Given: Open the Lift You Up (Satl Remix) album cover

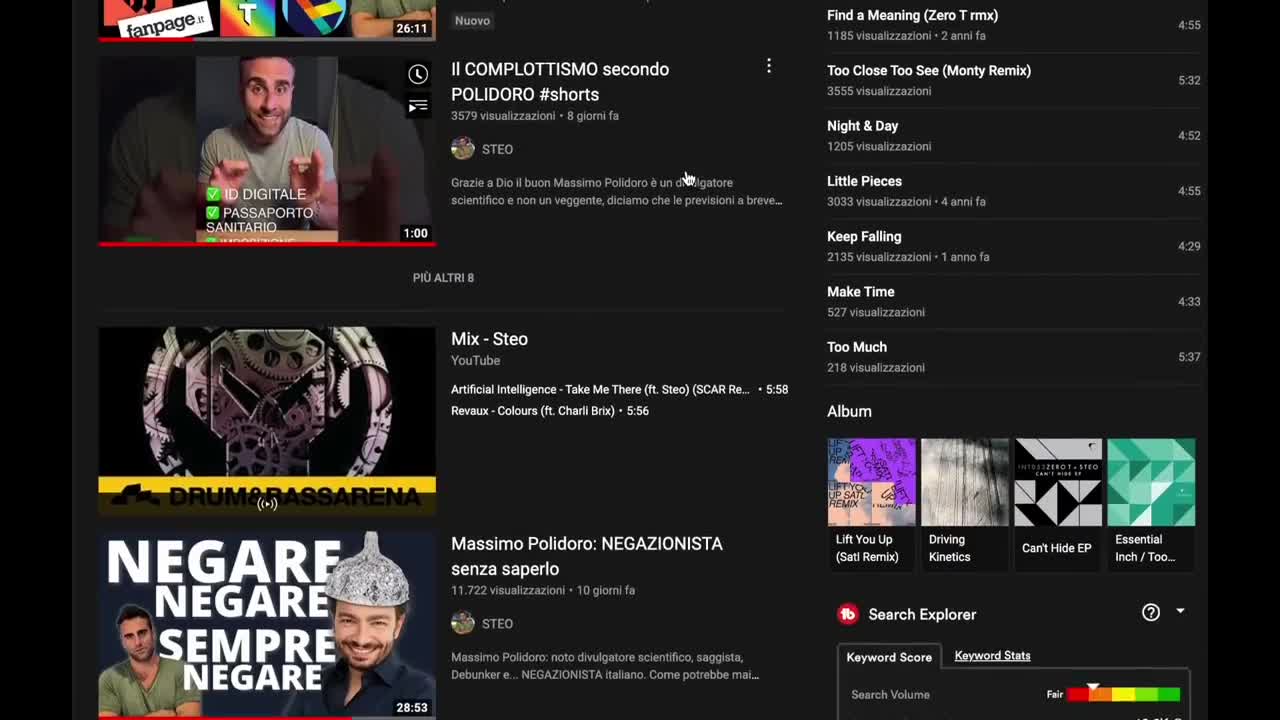Looking at the screenshot, I should coord(870,481).
